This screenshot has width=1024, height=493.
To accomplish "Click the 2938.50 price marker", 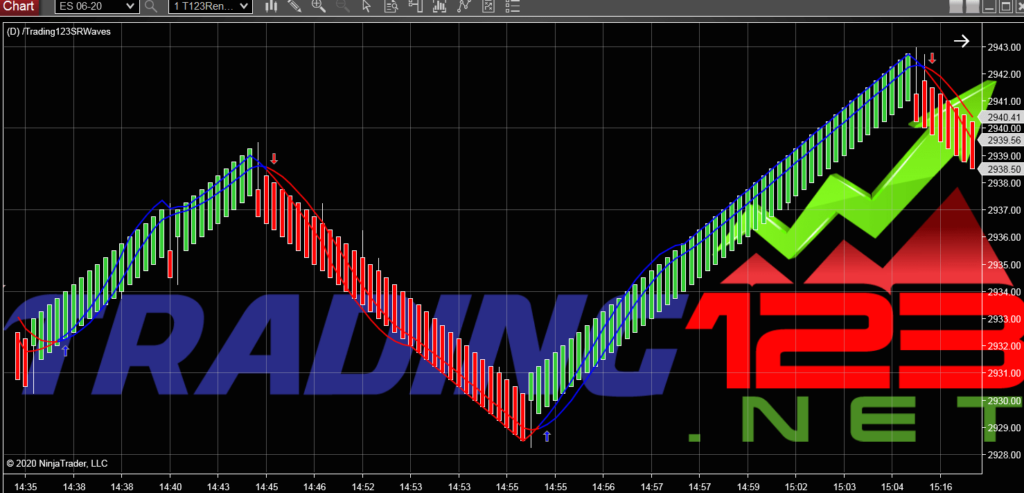I will pos(1002,169).
